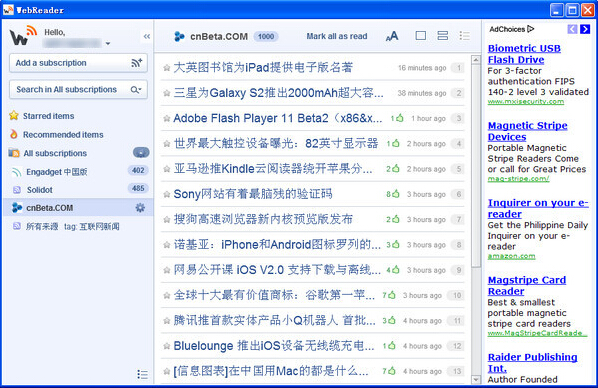Like the Sony网站 article thumbs-up
This screenshot has width=598, height=388.
point(395,194)
